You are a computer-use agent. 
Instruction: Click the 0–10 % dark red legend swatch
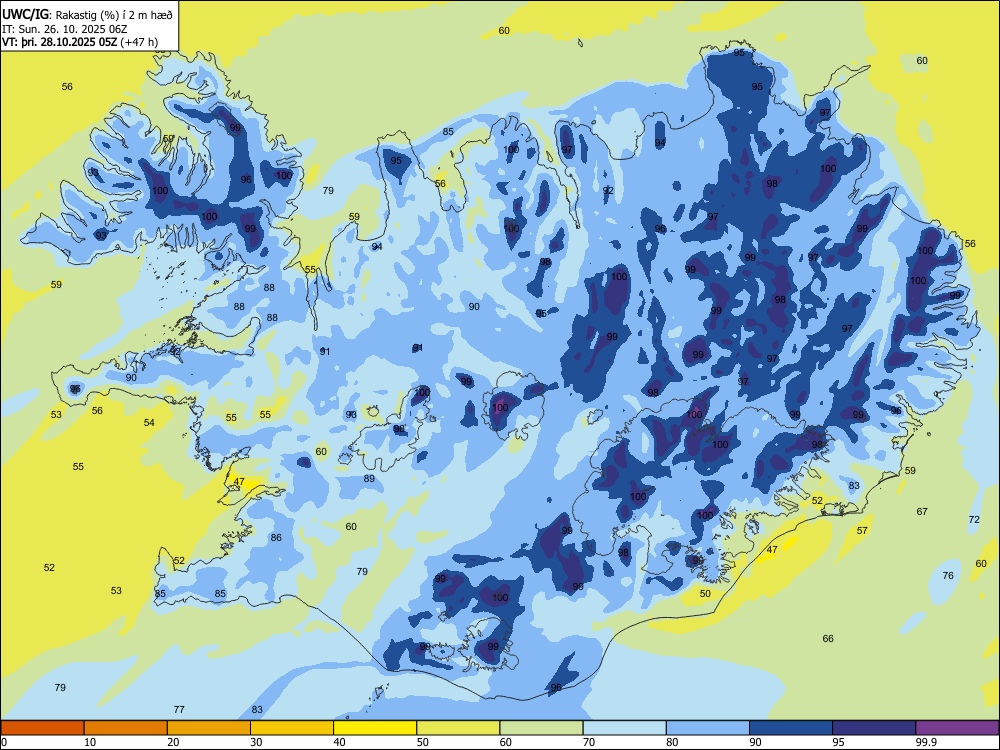(x=42, y=728)
